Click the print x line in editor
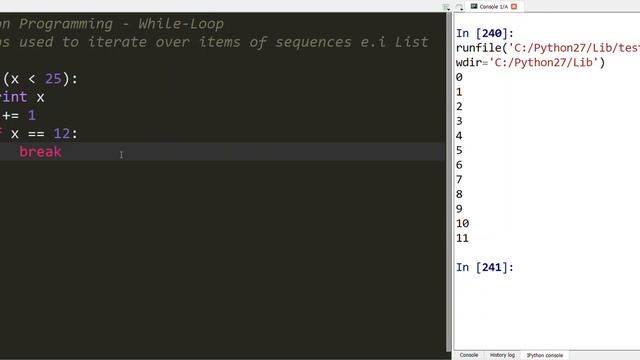Screen dimensions: 640x360 coord(22,97)
